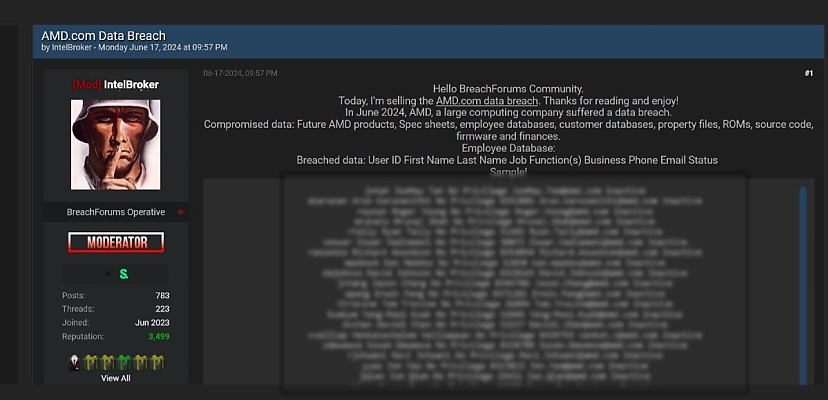
Task: Click "Hello BreachForums Community." greeting line
Action: (508, 89)
